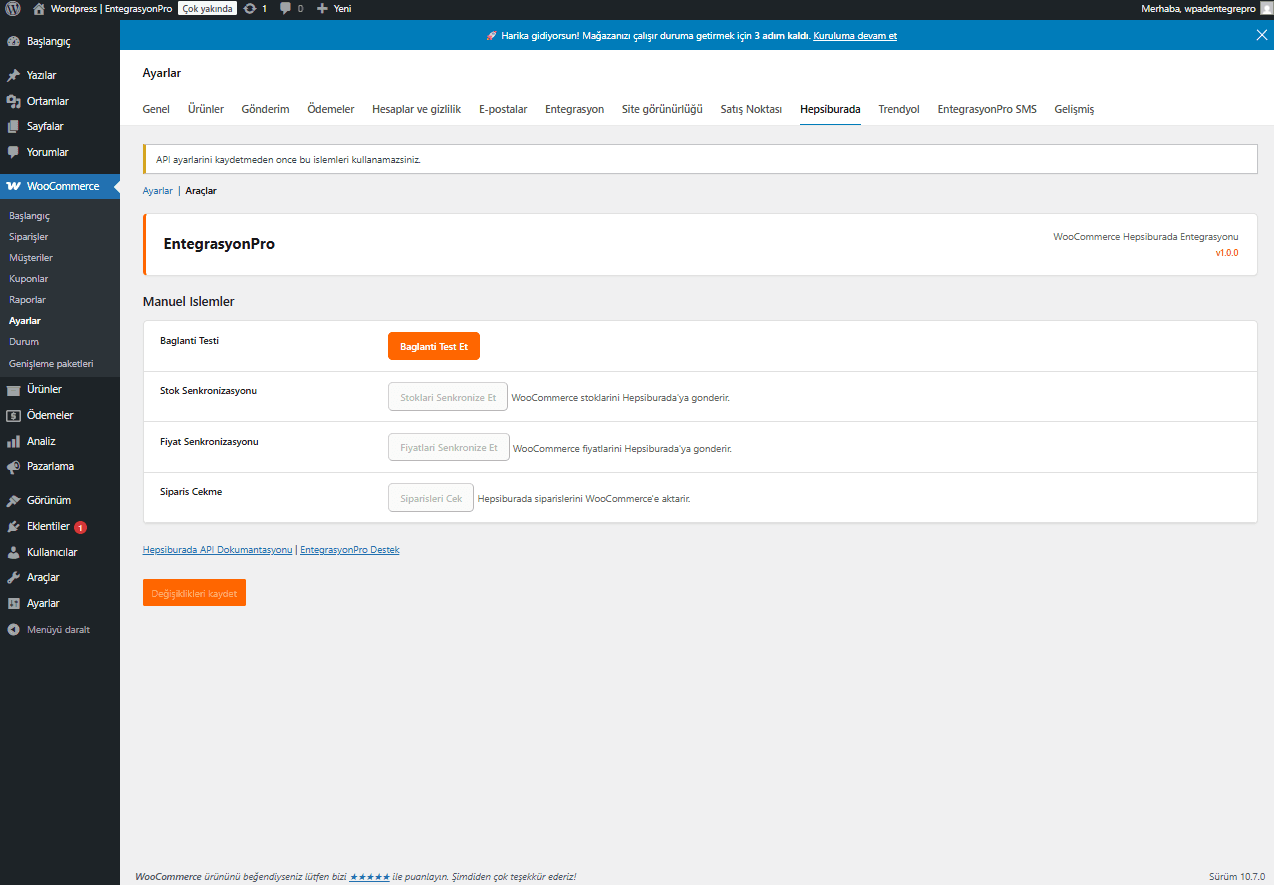
Task: Open Raporlar in WooCommerce submenu
Action: (27, 300)
